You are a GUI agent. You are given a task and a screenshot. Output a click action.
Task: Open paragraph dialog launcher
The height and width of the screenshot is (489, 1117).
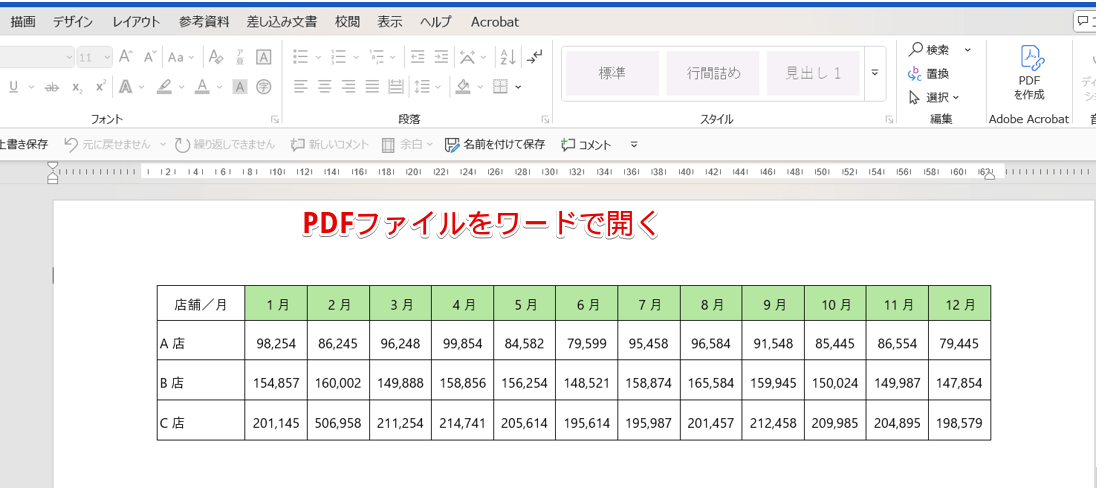pos(545,119)
